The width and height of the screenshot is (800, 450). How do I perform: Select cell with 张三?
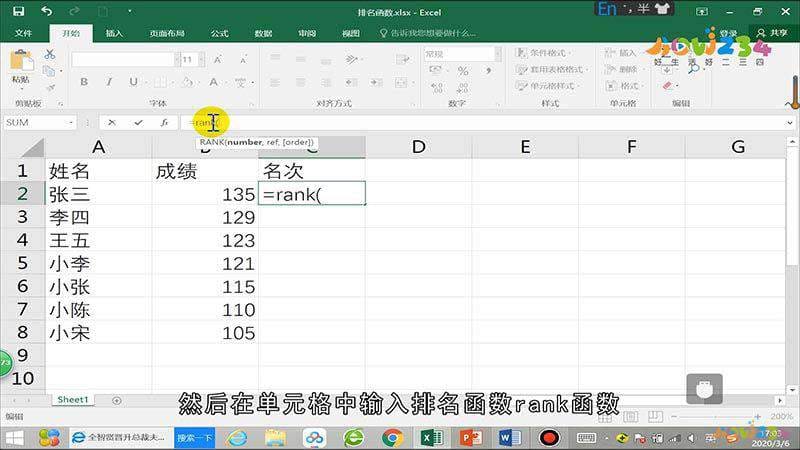(98, 194)
